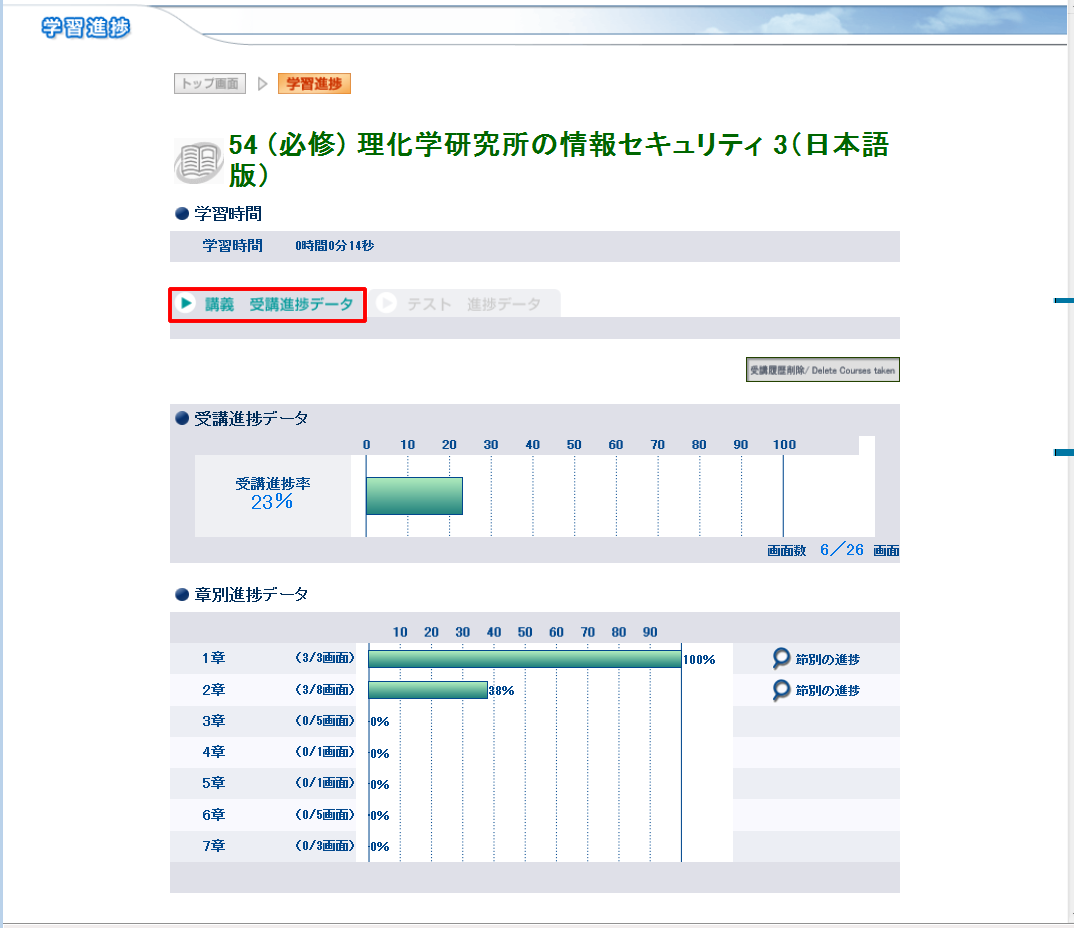1074x928 pixels.
Task: Click the 100% label of 1章
Action: 699,660
